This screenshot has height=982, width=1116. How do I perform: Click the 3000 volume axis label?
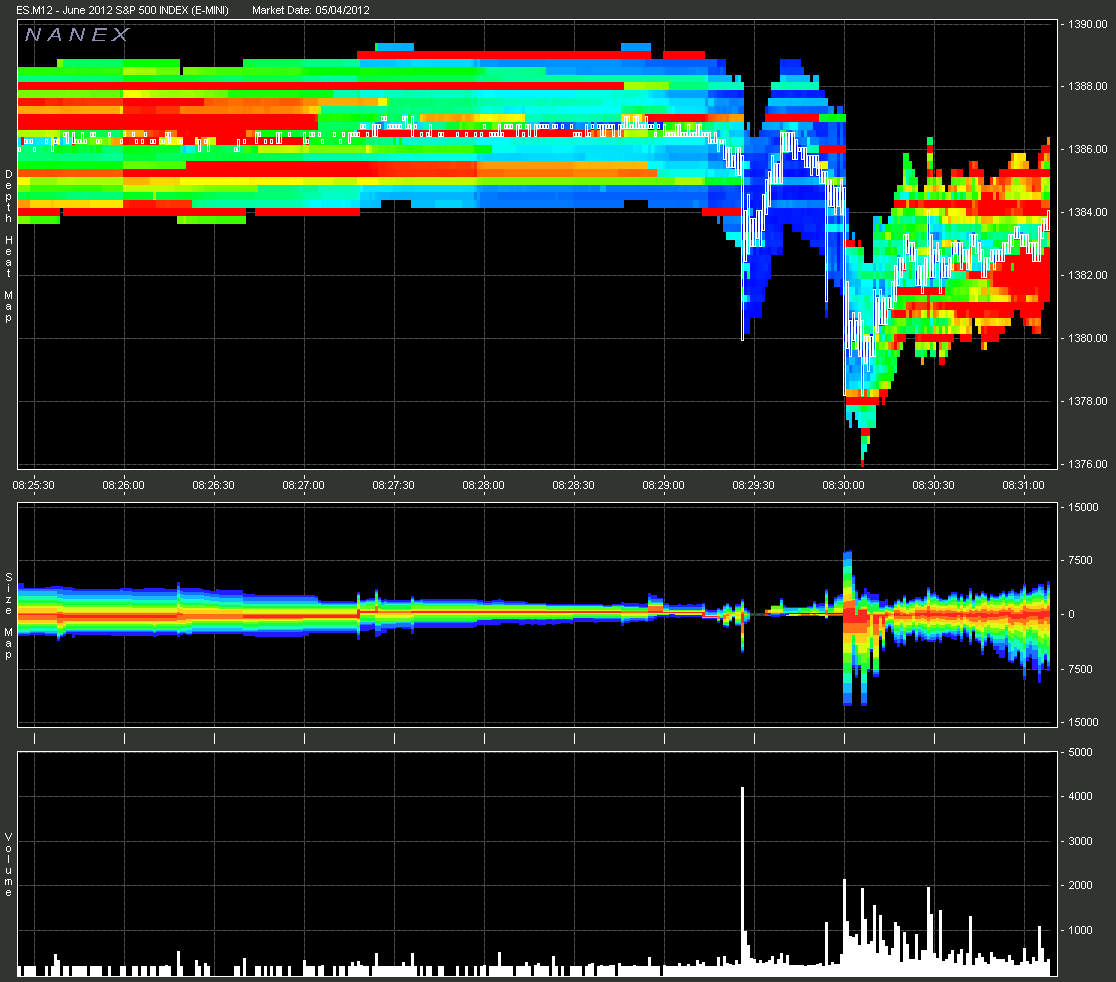click(1080, 841)
